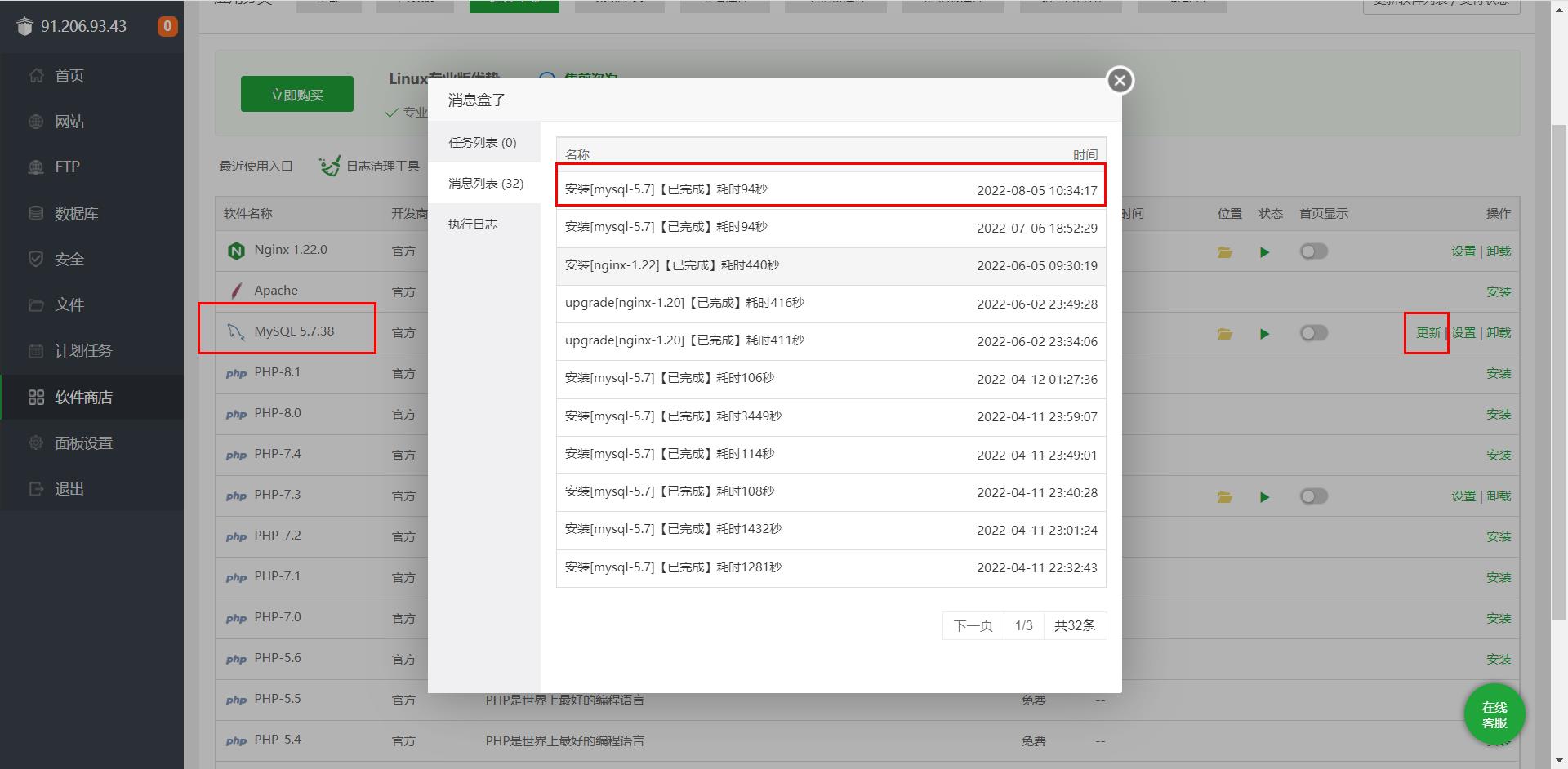
Task: Click 安装 link for PHP-8.1 row
Action: (x=1499, y=373)
